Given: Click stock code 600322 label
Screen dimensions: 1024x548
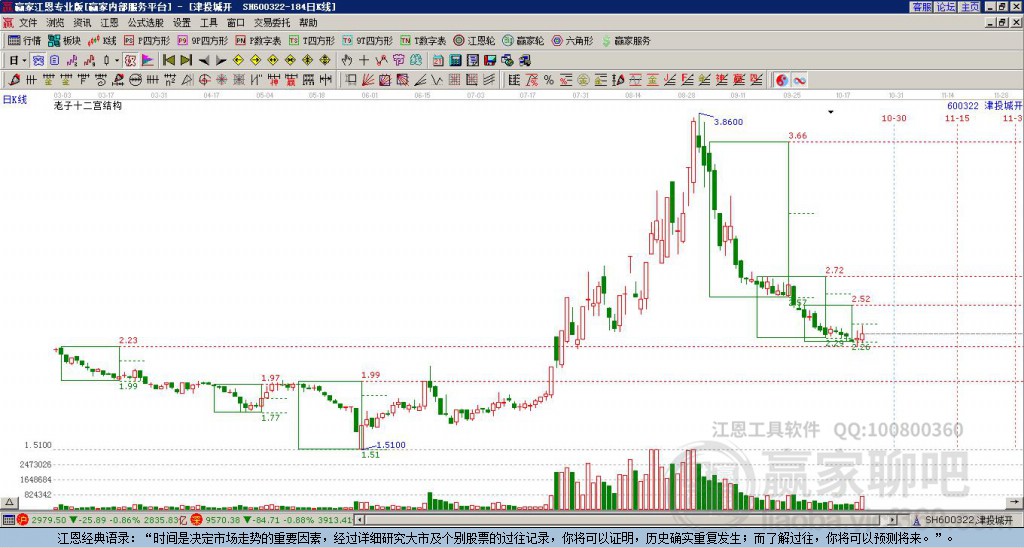Looking at the screenshot, I should click(x=963, y=106).
